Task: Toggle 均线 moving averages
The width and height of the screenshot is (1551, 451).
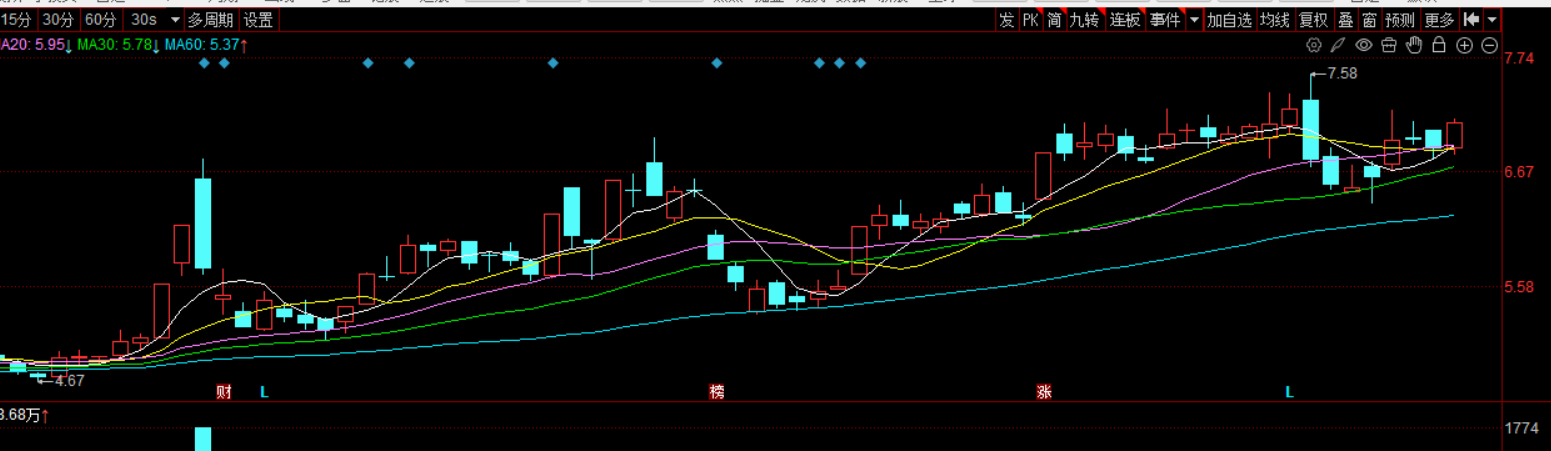Action: (x=1275, y=19)
